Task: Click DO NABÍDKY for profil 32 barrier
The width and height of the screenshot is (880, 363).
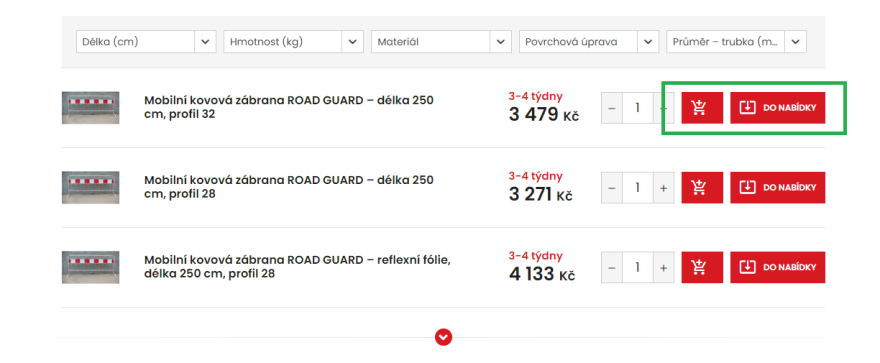Action: pyautogui.click(x=777, y=108)
